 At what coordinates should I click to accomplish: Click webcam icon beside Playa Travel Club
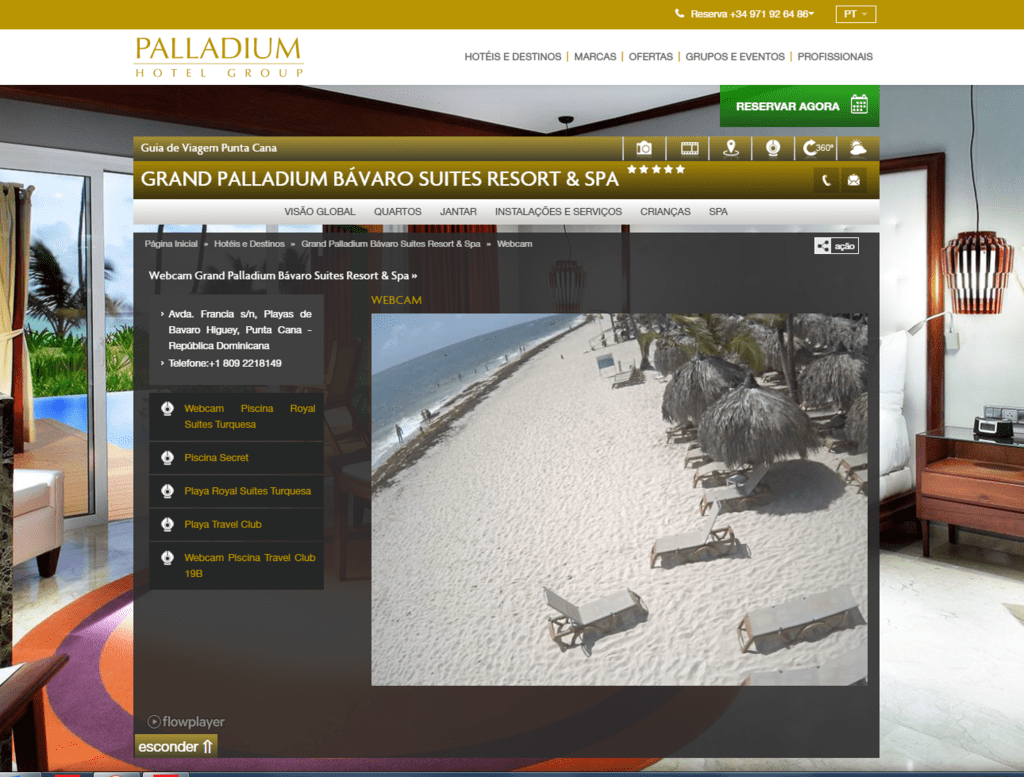pyautogui.click(x=167, y=524)
